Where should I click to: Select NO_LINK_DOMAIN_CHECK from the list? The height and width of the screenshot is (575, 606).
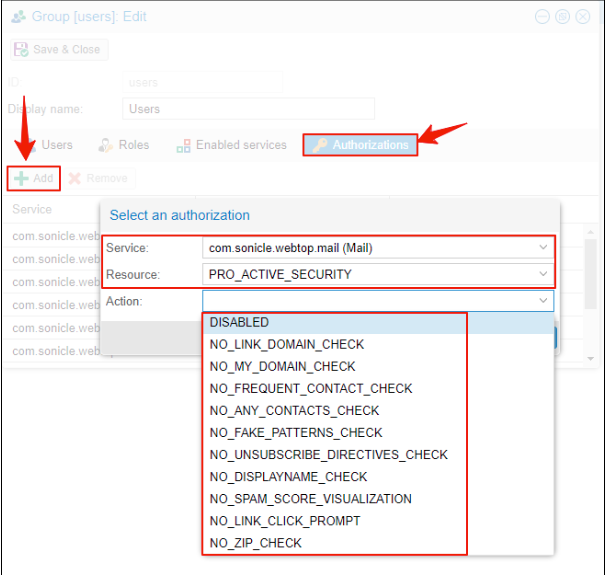coord(286,345)
